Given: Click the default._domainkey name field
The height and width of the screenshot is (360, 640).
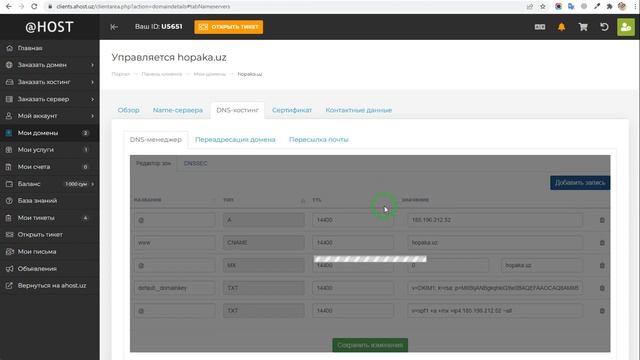Looking at the screenshot, I should 175,288.
